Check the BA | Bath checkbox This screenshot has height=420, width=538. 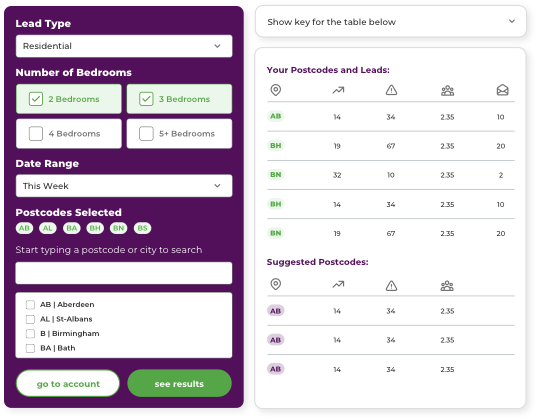coord(30,348)
